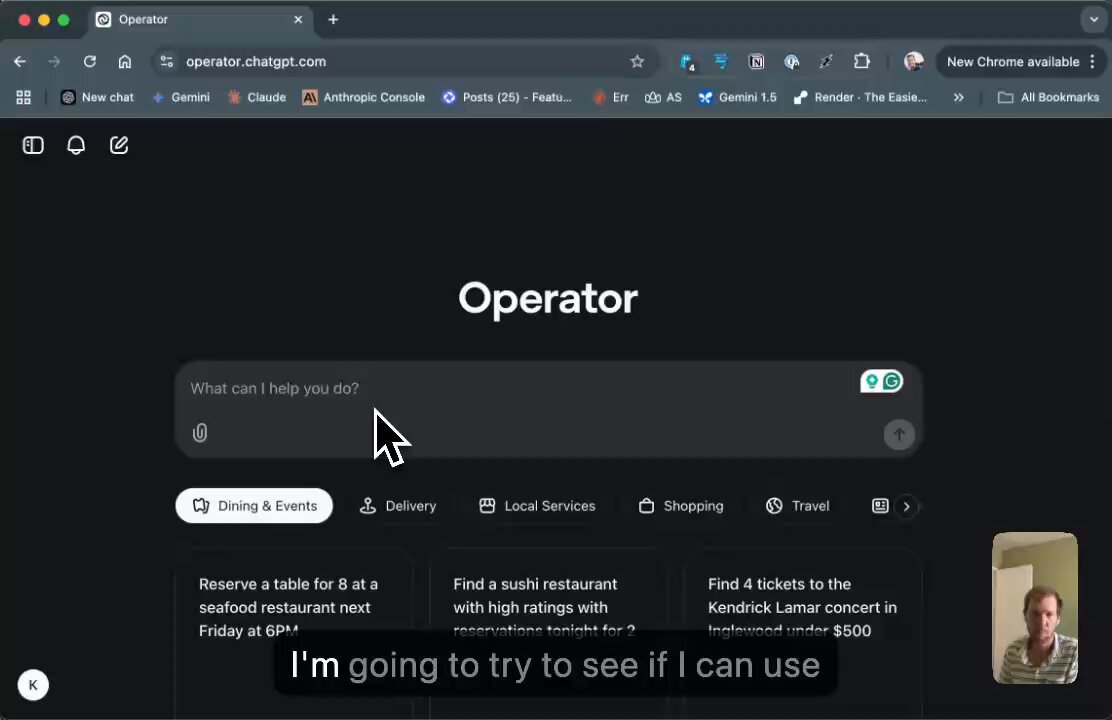Open the notifications bell

click(x=76, y=145)
